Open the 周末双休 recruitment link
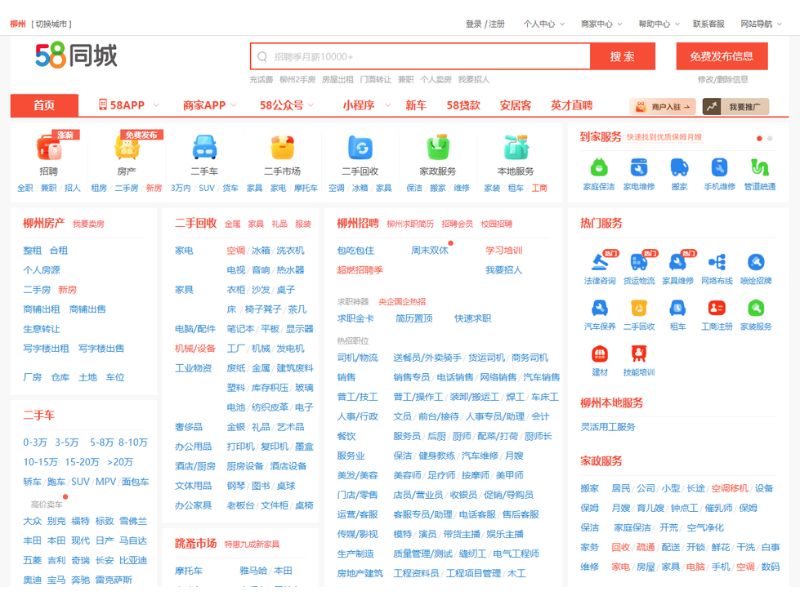This screenshot has width=800, height=600. point(430,251)
